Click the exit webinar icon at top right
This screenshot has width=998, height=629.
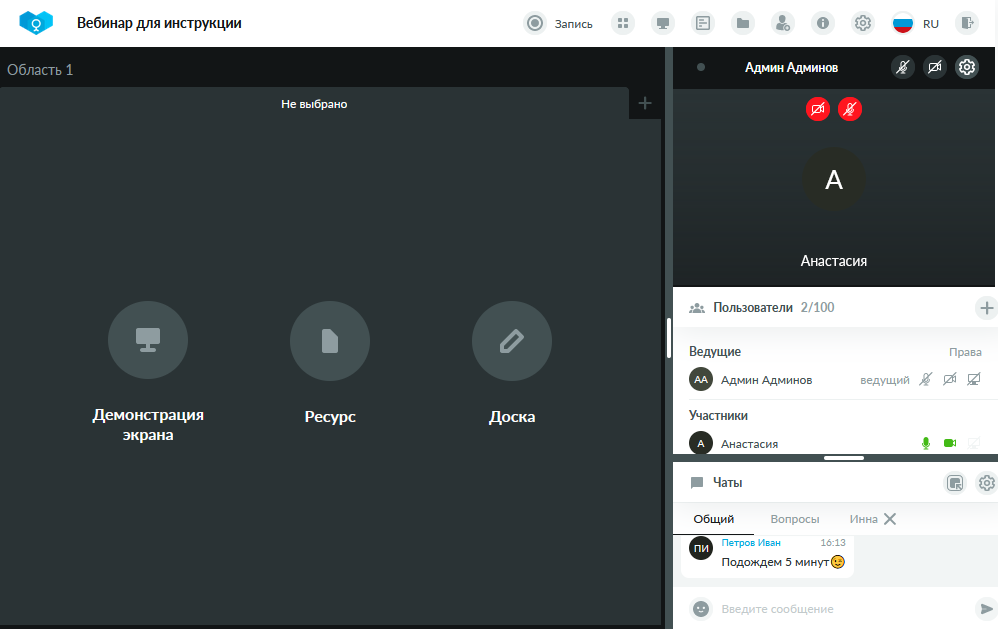click(967, 24)
